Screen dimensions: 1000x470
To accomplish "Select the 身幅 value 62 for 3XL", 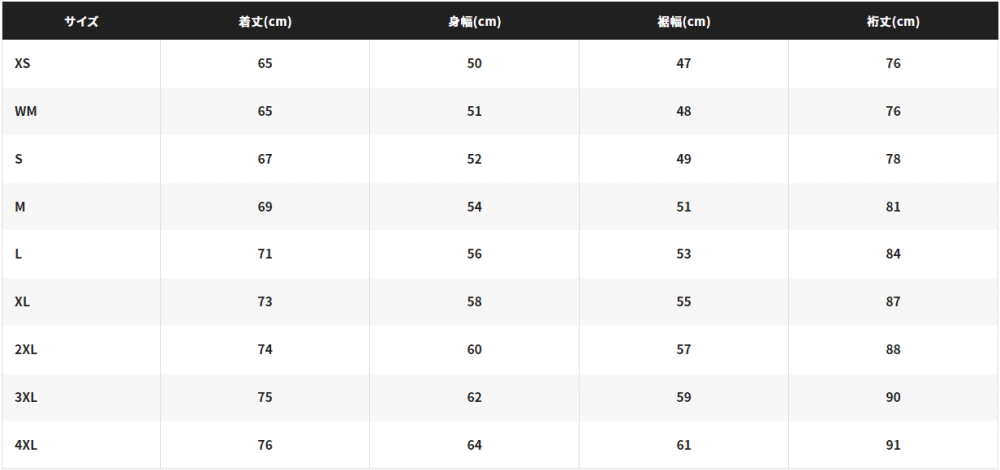I will coord(474,397).
